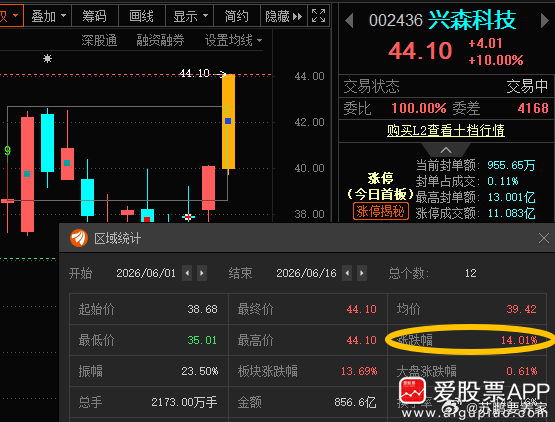Select the 最终价 44.10 cell
The width and height of the screenshot is (555, 422).
click(308, 309)
